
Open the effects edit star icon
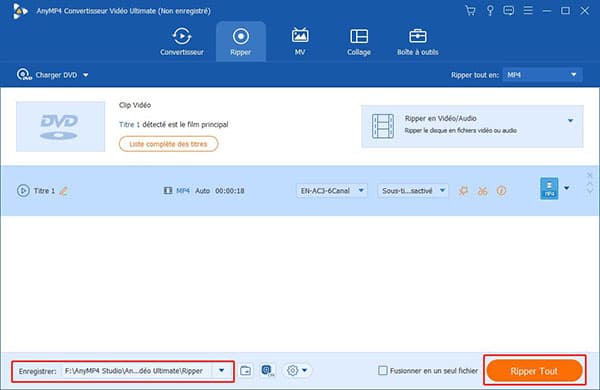pos(463,191)
